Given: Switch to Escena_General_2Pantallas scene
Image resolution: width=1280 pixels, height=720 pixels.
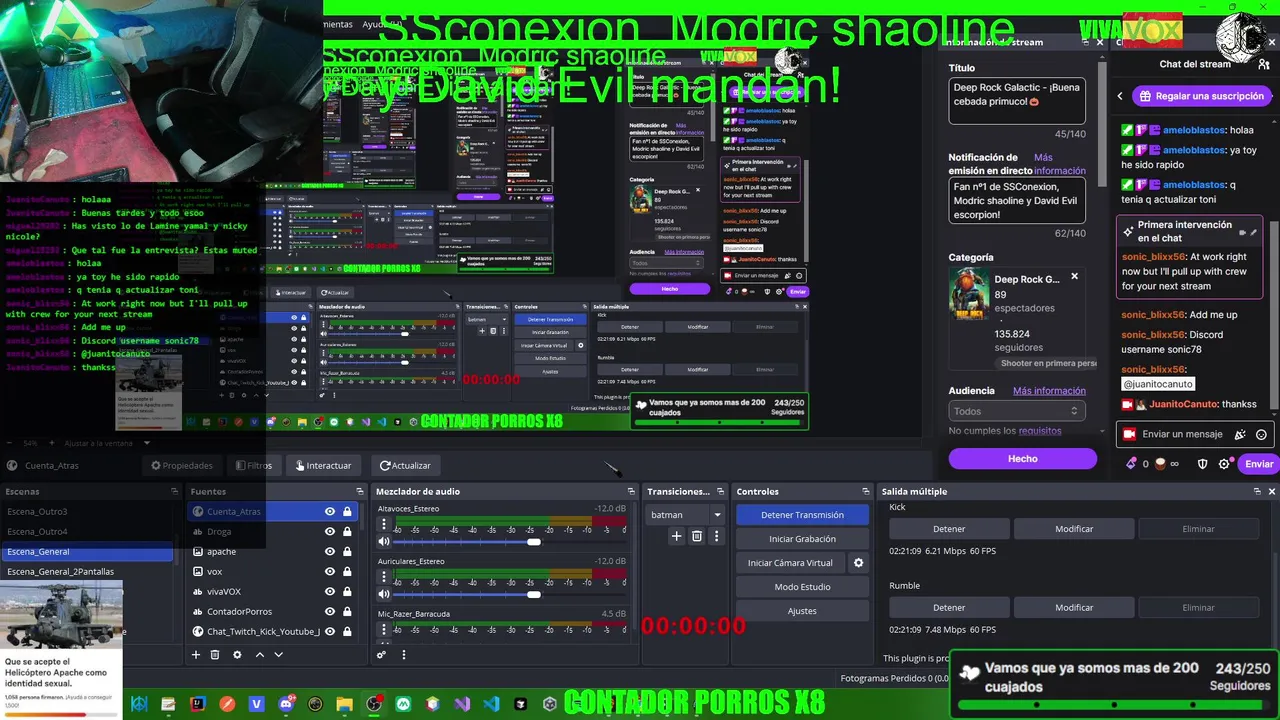Looking at the screenshot, I should click(87, 571).
